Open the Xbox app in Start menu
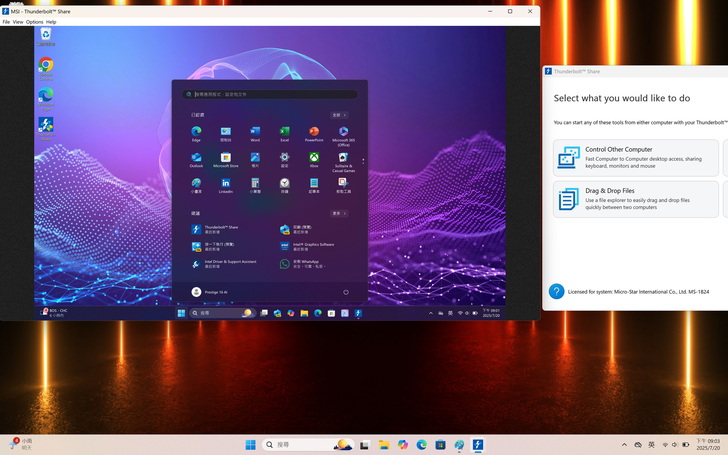728x455 pixels. tap(314, 159)
